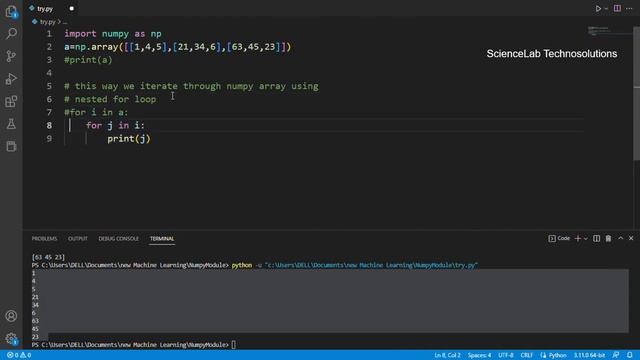Click the a=np.array code line

click(178, 47)
